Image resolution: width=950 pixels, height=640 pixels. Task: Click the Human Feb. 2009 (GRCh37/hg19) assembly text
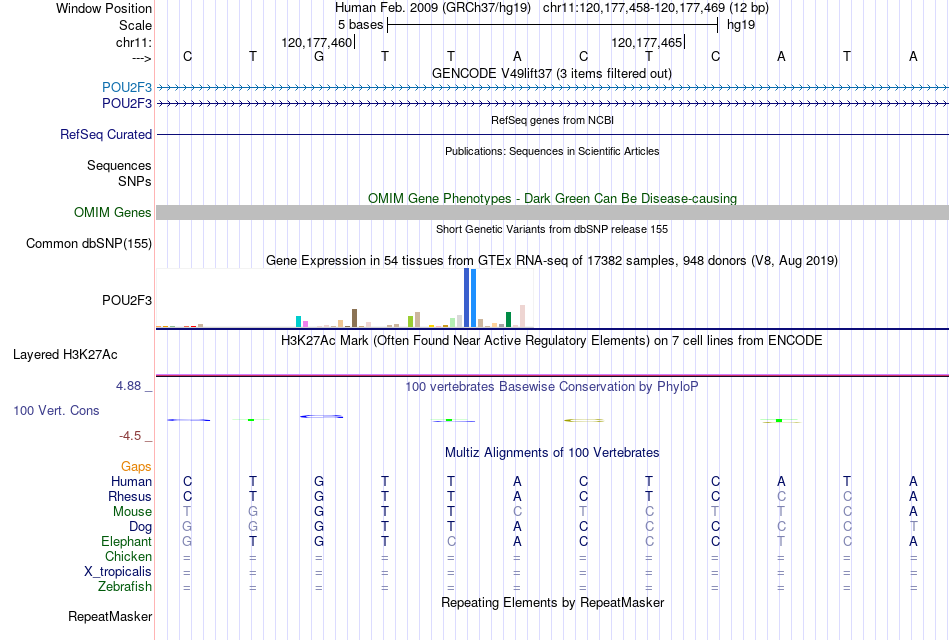click(x=433, y=8)
